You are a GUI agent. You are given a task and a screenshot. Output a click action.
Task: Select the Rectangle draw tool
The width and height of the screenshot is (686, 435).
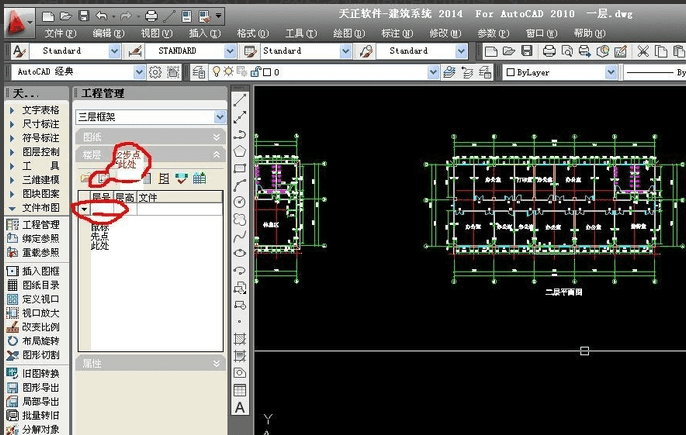pos(240,168)
